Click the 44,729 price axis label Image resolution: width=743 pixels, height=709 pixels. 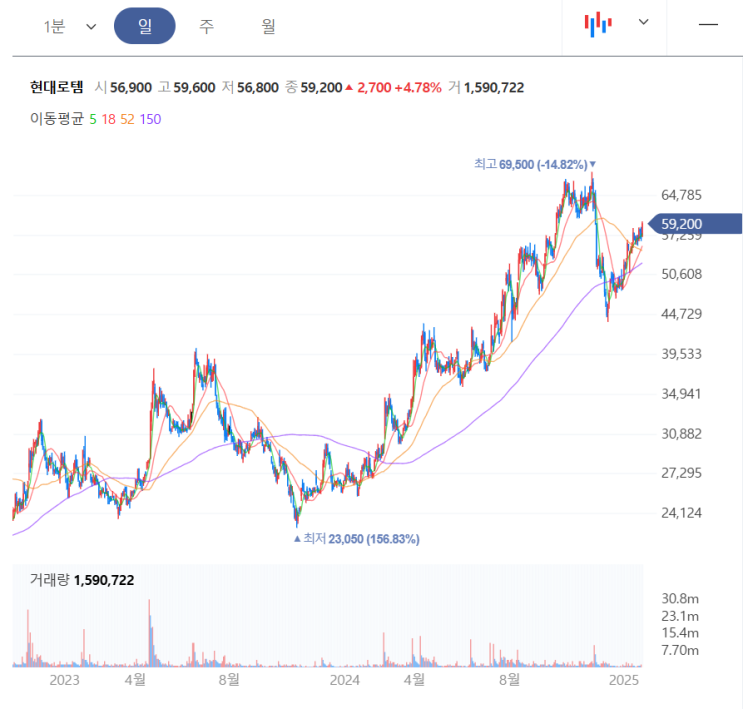[x=681, y=314]
